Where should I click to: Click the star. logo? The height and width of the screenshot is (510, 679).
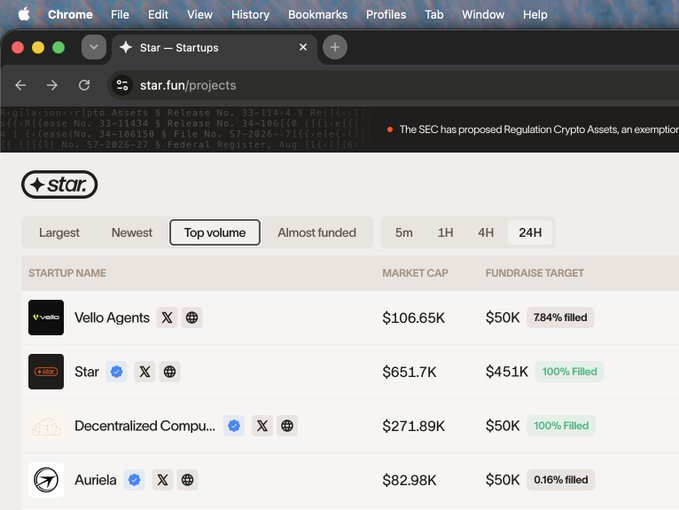pyautogui.click(x=59, y=184)
